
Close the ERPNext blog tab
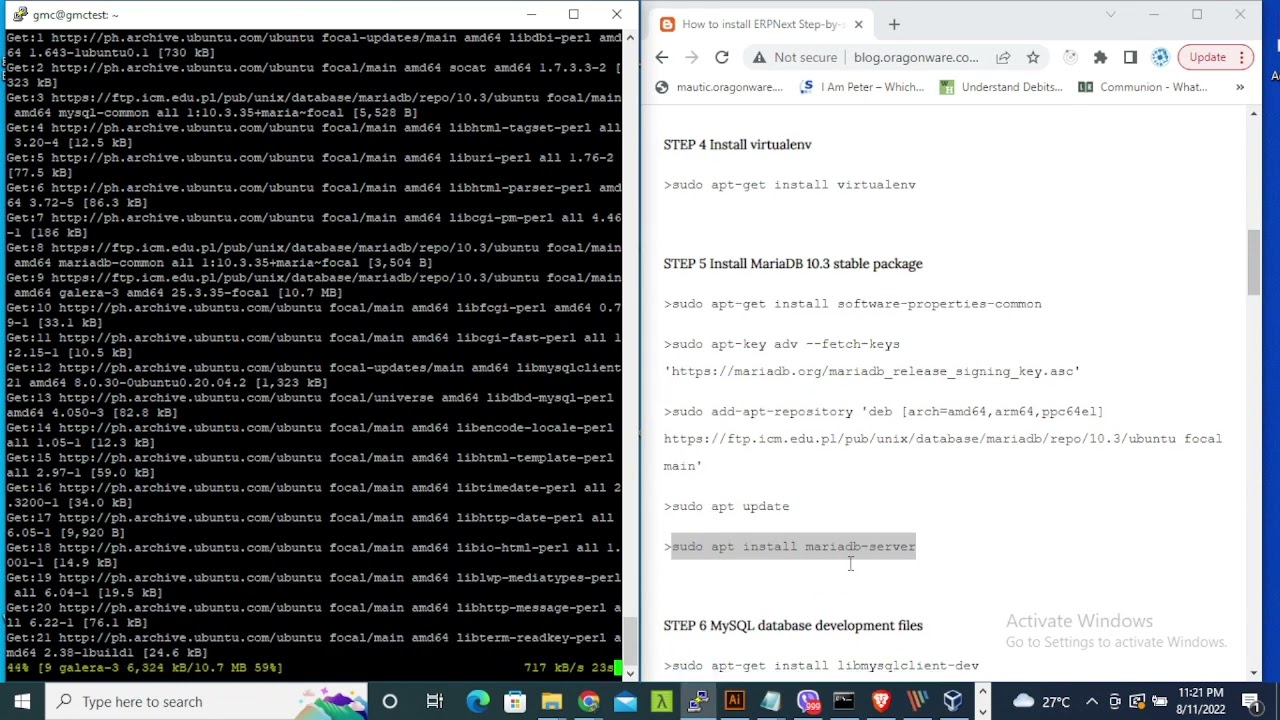(x=858, y=24)
